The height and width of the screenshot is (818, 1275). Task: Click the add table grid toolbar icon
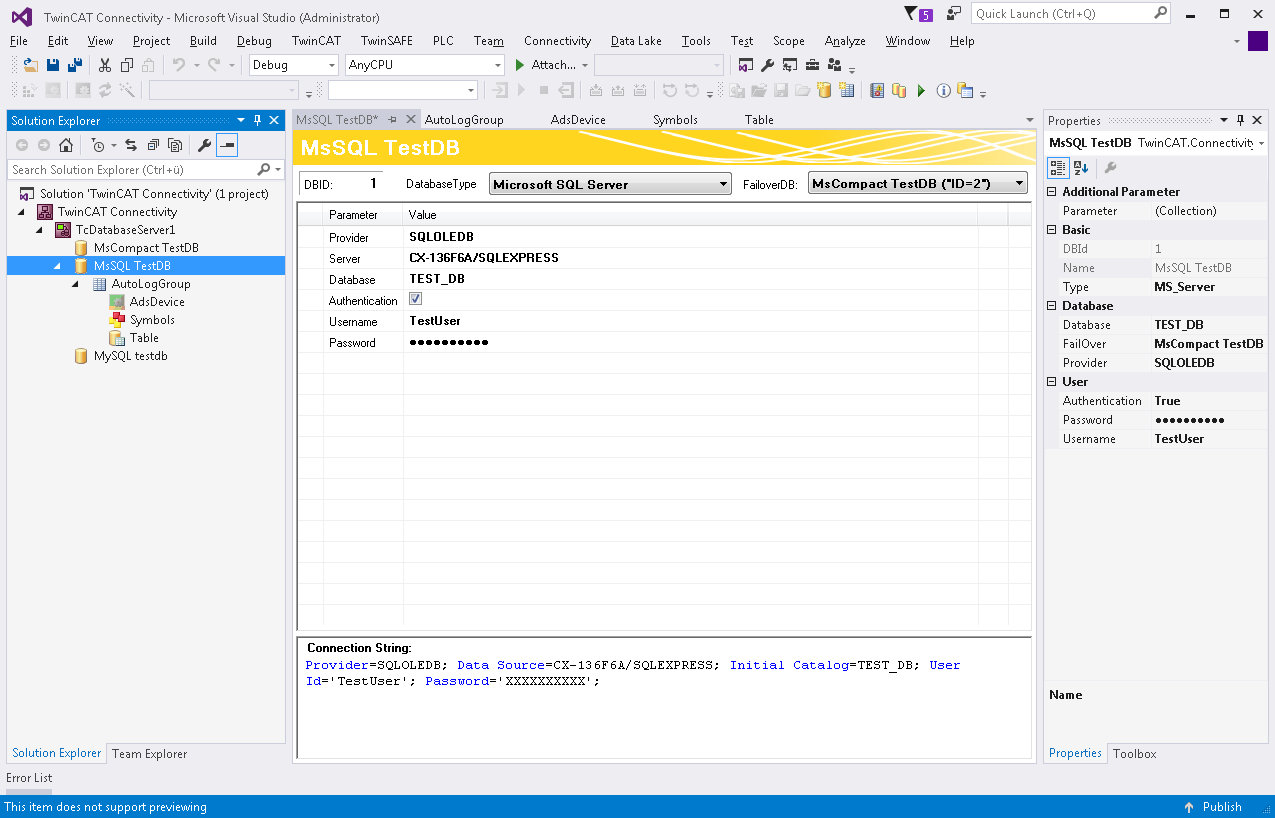pos(847,91)
